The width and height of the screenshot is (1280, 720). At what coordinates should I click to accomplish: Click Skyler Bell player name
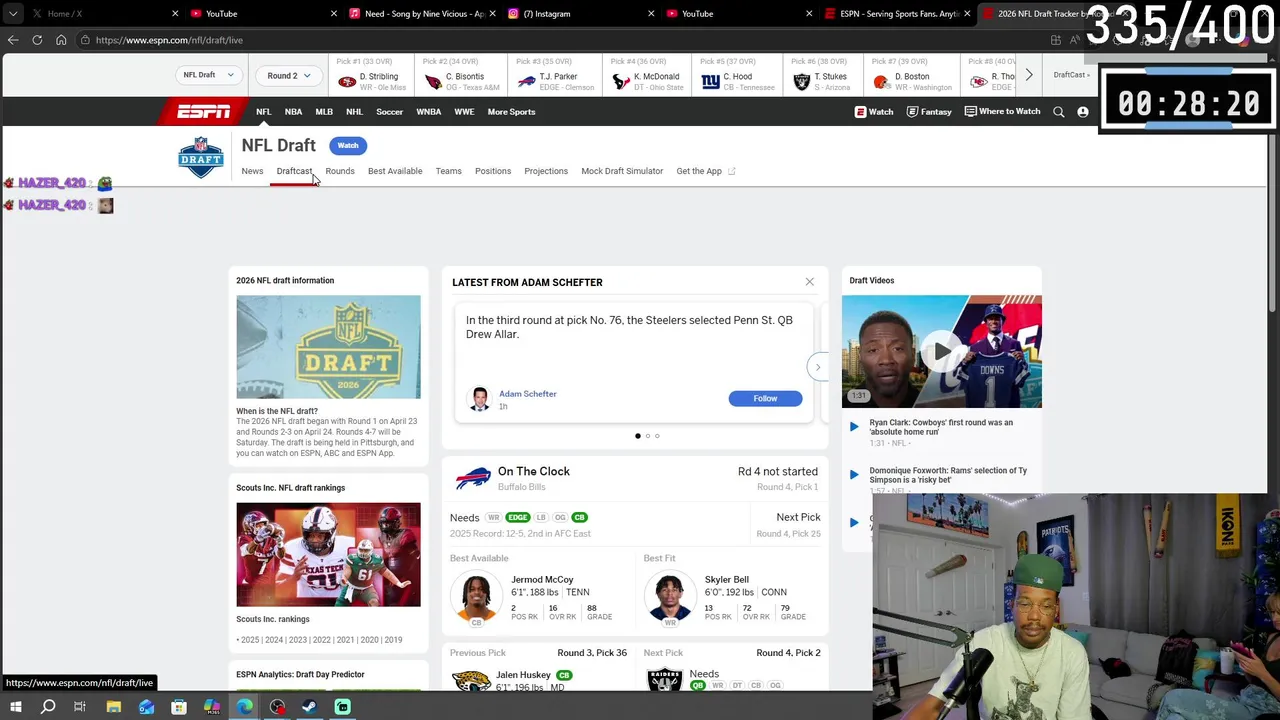click(x=726, y=580)
